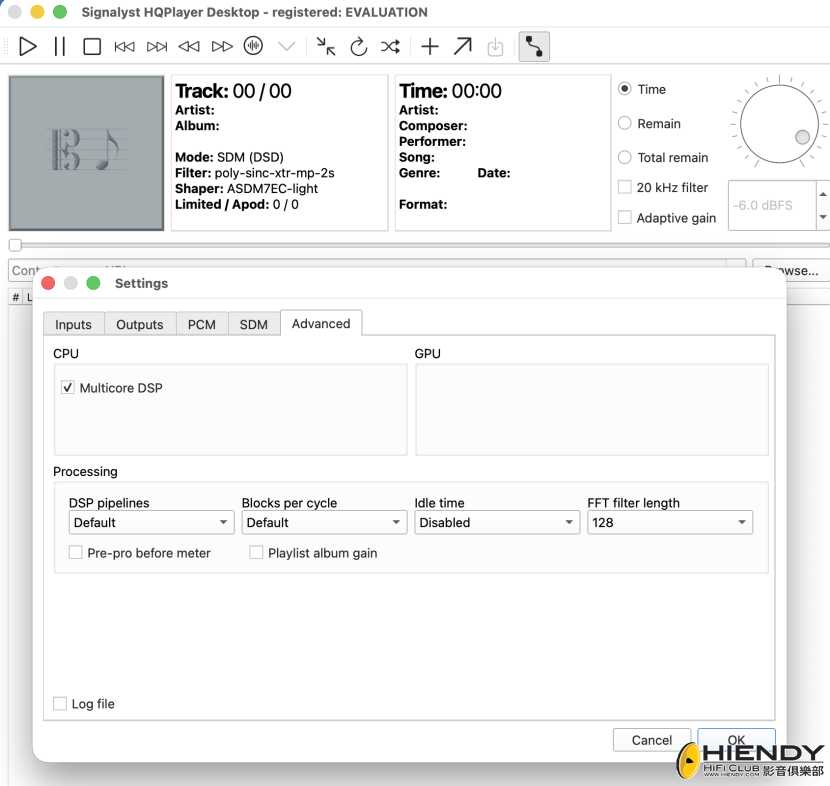
Task: Switch to the SDM tab
Action: tap(254, 324)
